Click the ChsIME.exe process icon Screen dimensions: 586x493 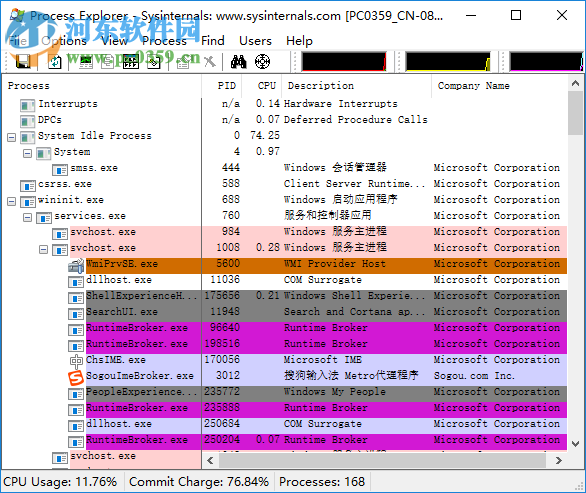click(76, 361)
